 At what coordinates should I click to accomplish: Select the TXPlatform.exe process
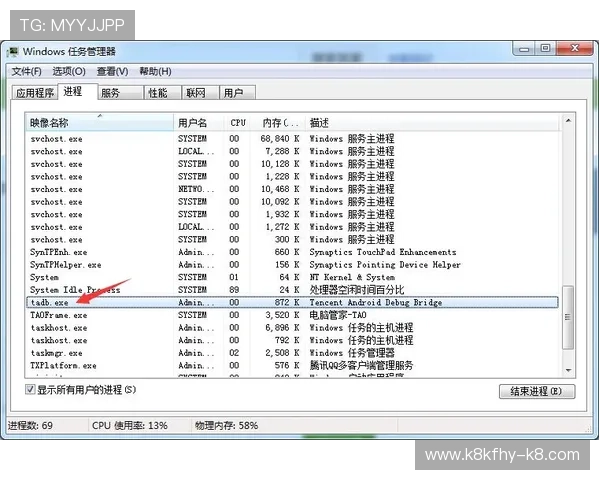292,366
